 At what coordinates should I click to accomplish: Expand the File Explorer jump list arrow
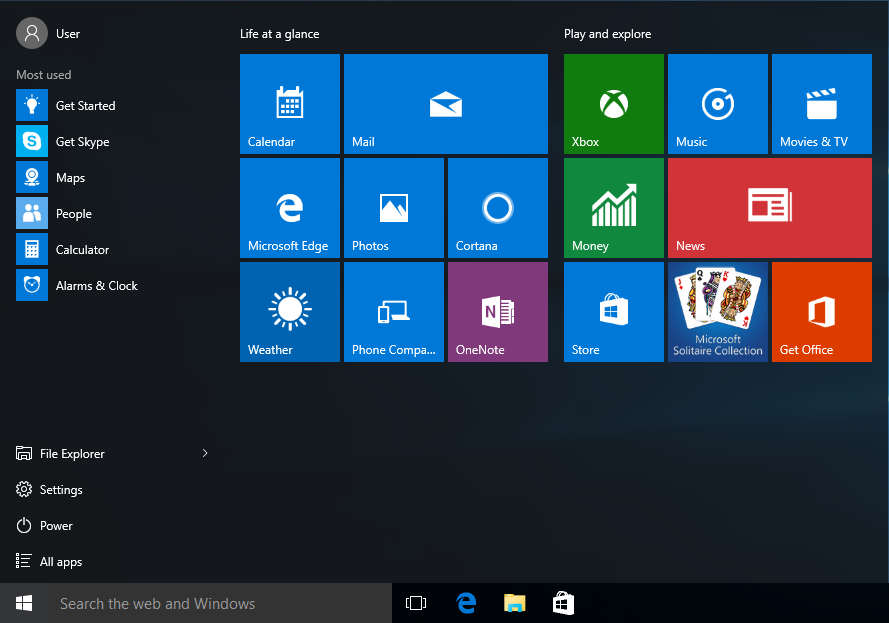(x=205, y=454)
